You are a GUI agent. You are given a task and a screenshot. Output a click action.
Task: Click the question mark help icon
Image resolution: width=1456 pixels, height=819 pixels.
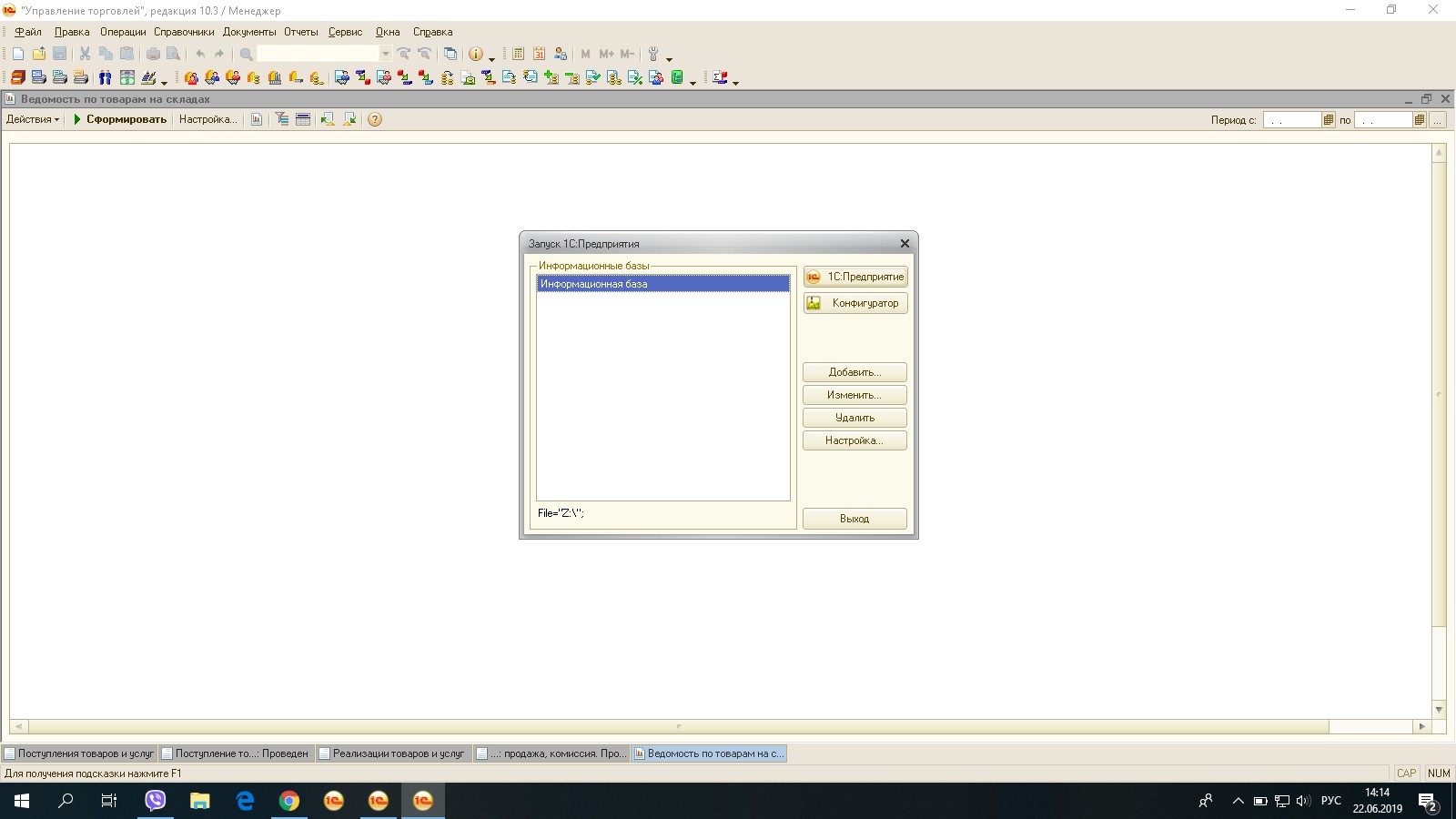(375, 119)
